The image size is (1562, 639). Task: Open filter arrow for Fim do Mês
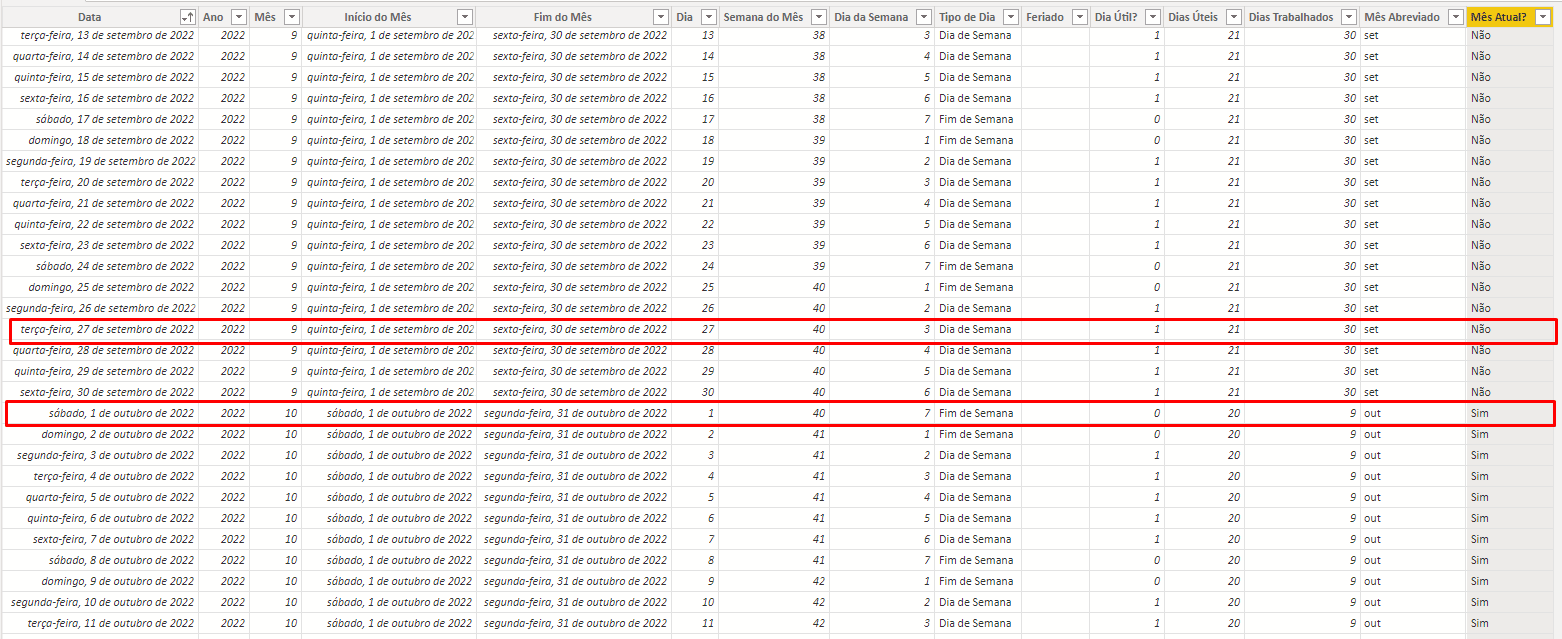[660, 17]
